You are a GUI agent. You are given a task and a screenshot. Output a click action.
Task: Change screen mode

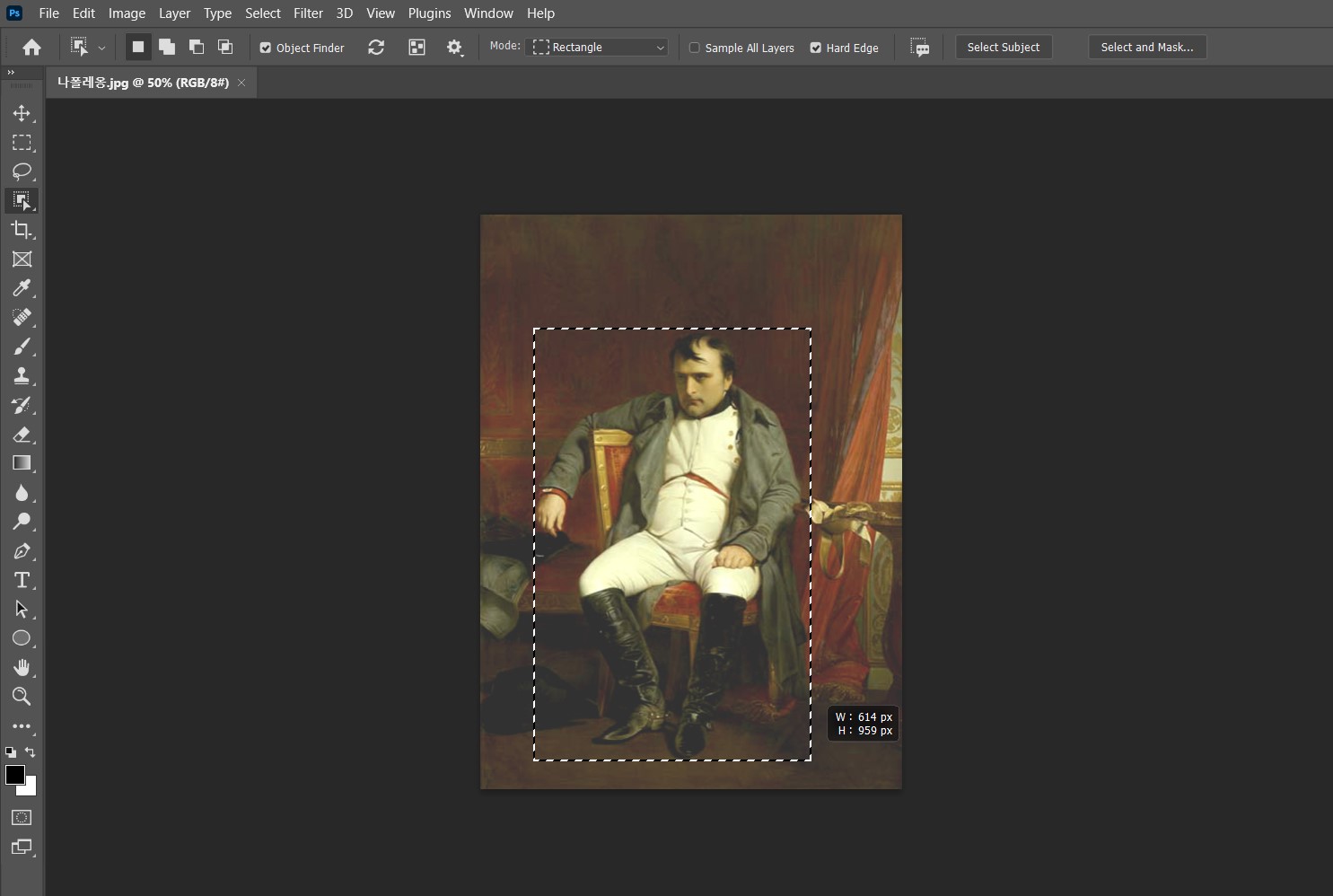coord(22,847)
